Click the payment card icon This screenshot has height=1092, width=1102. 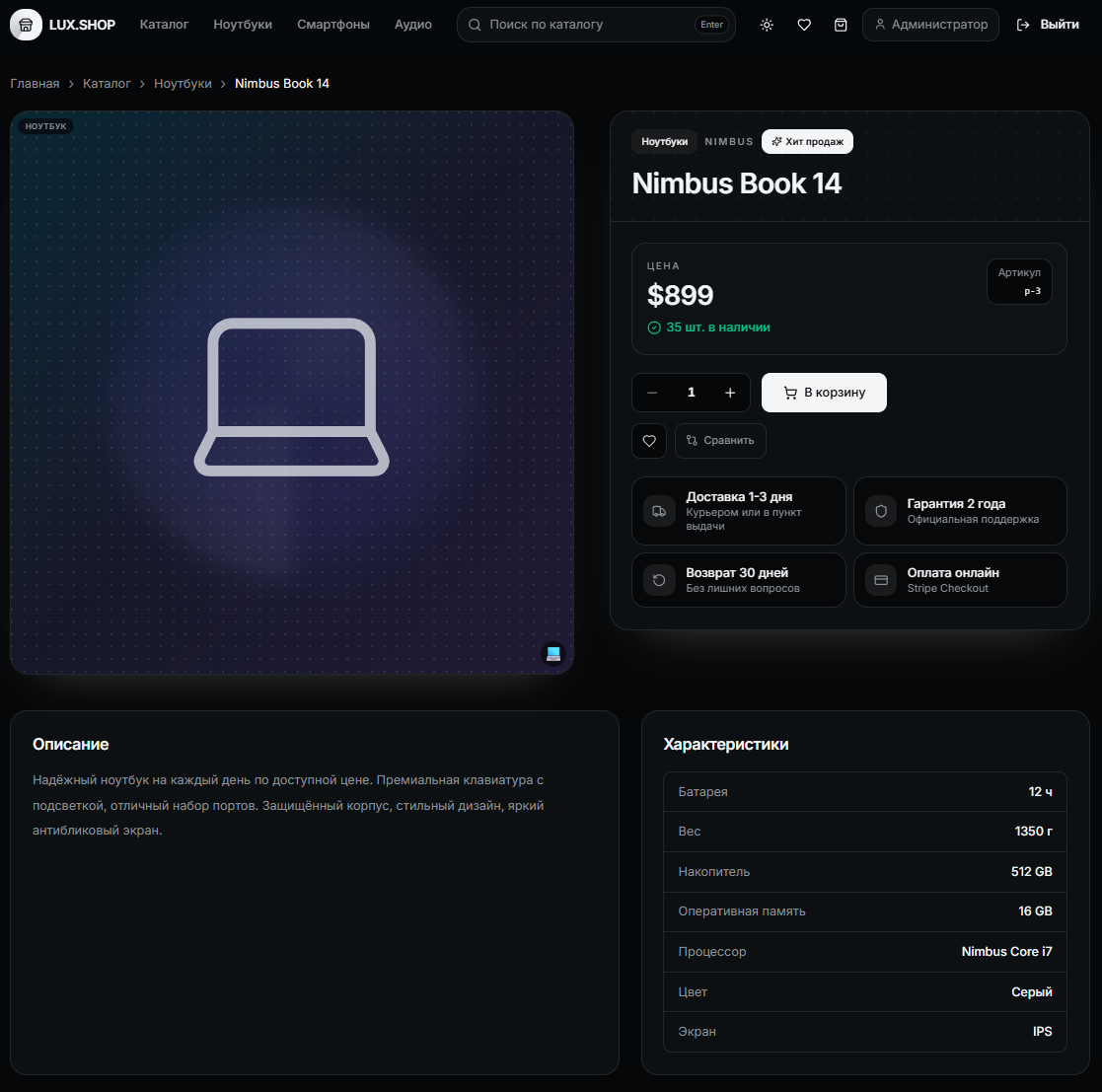[881, 580]
